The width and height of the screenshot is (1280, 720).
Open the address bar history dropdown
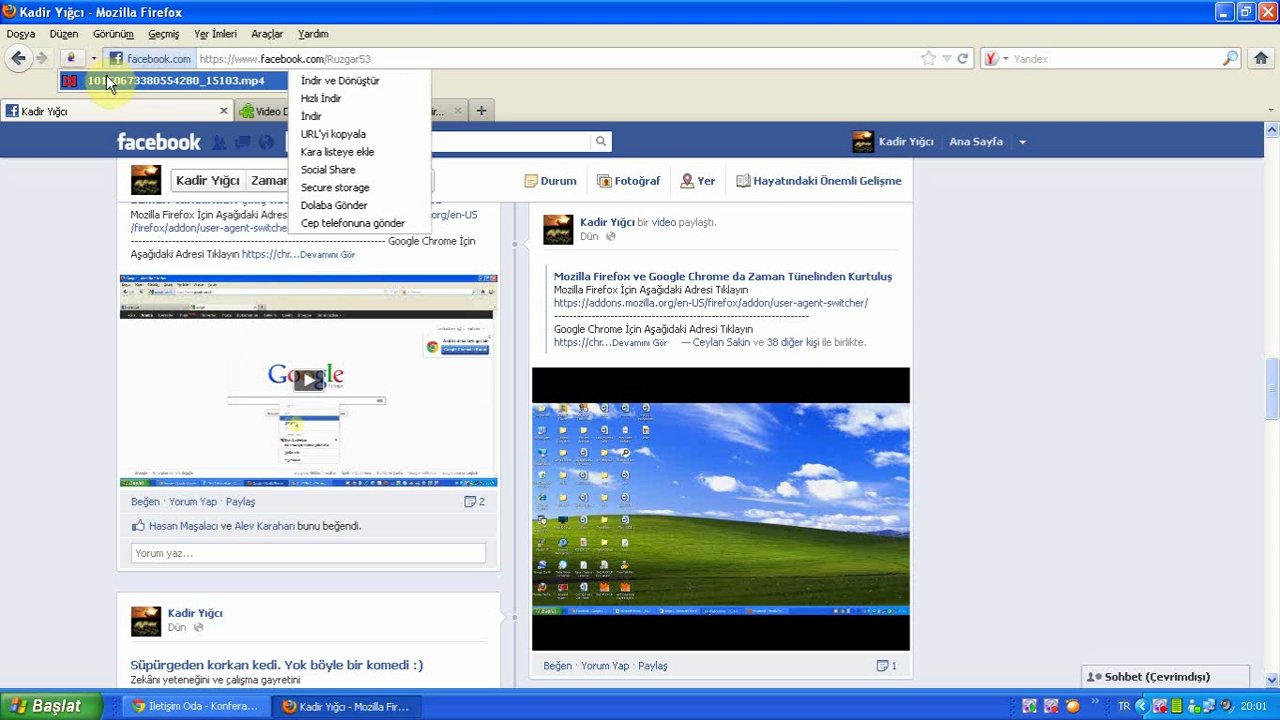(x=946, y=58)
